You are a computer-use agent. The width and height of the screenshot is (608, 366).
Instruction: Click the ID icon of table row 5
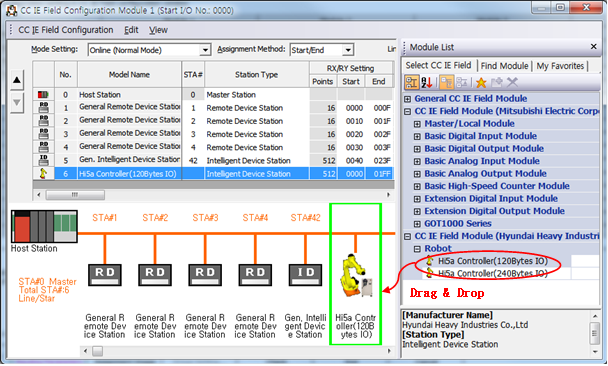pyautogui.click(x=44, y=160)
